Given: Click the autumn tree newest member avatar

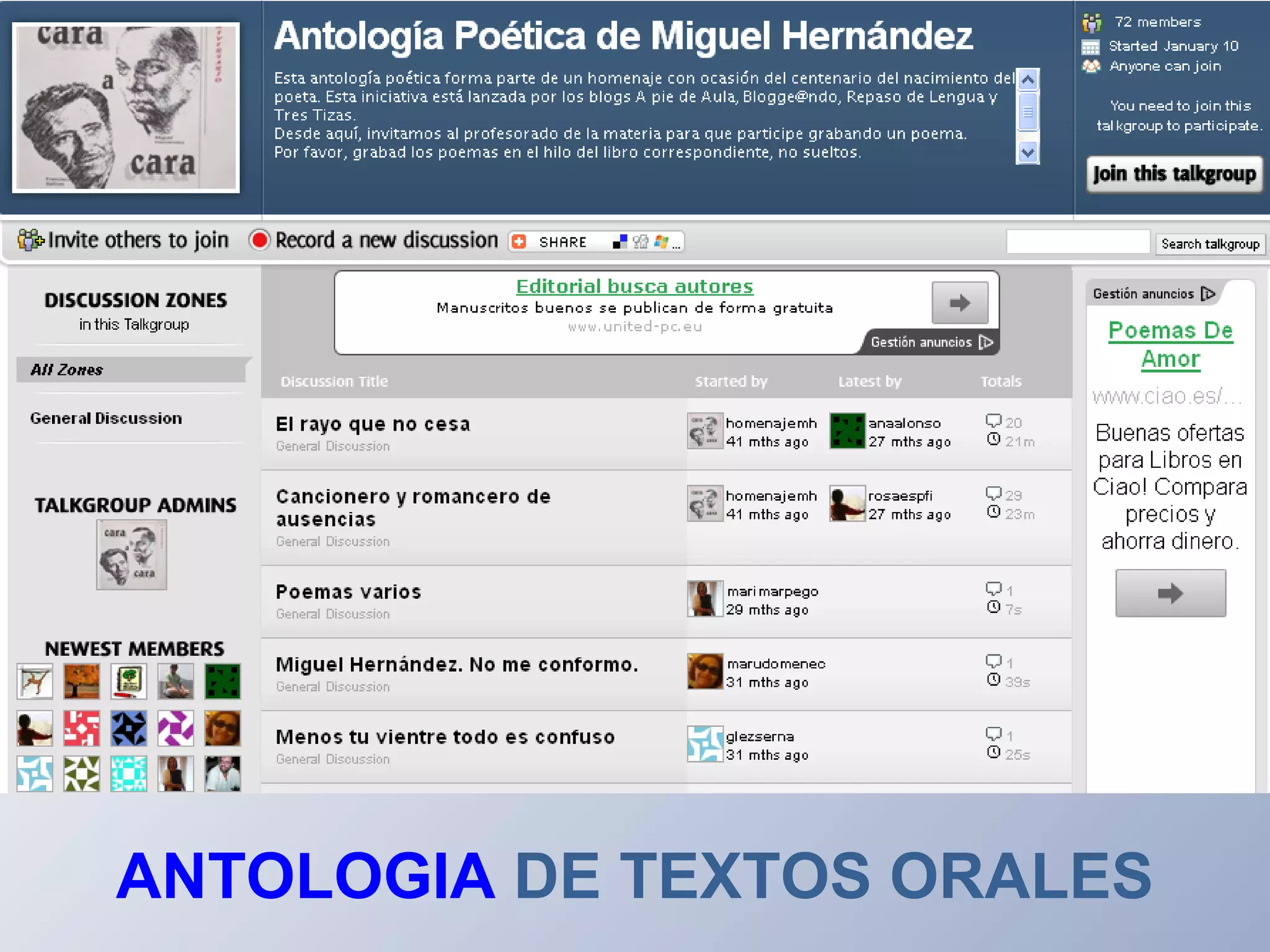Looking at the screenshot, I should pos(82,681).
